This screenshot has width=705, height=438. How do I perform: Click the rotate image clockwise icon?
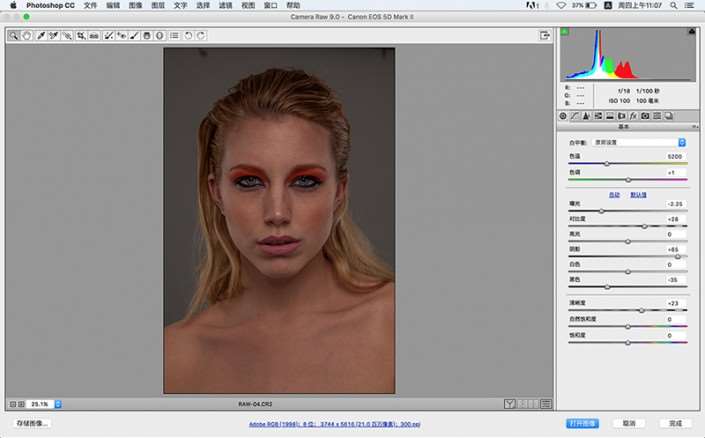tap(201, 36)
